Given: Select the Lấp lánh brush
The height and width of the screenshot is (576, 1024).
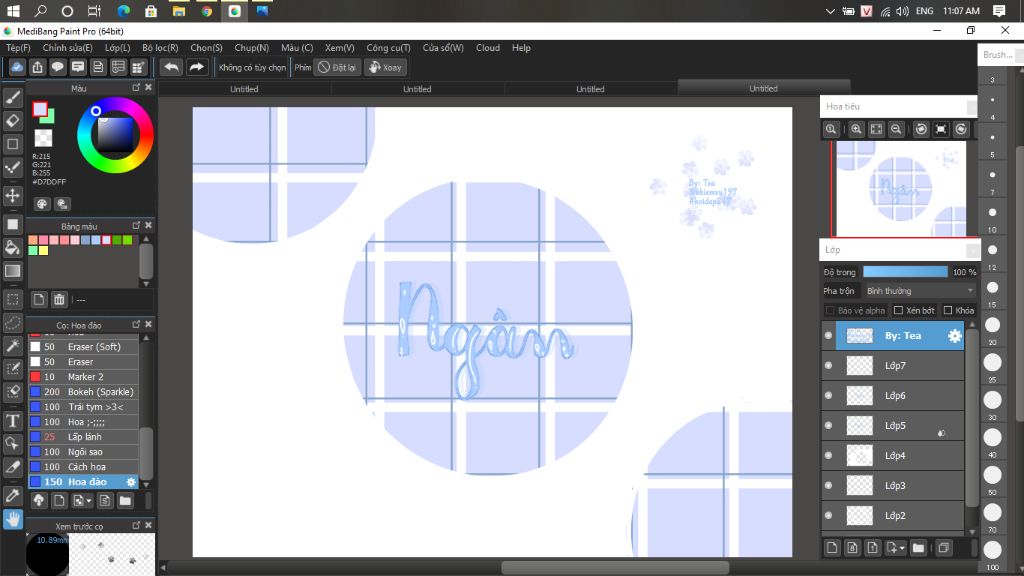Looking at the screenshot, I should pos(84,437).
